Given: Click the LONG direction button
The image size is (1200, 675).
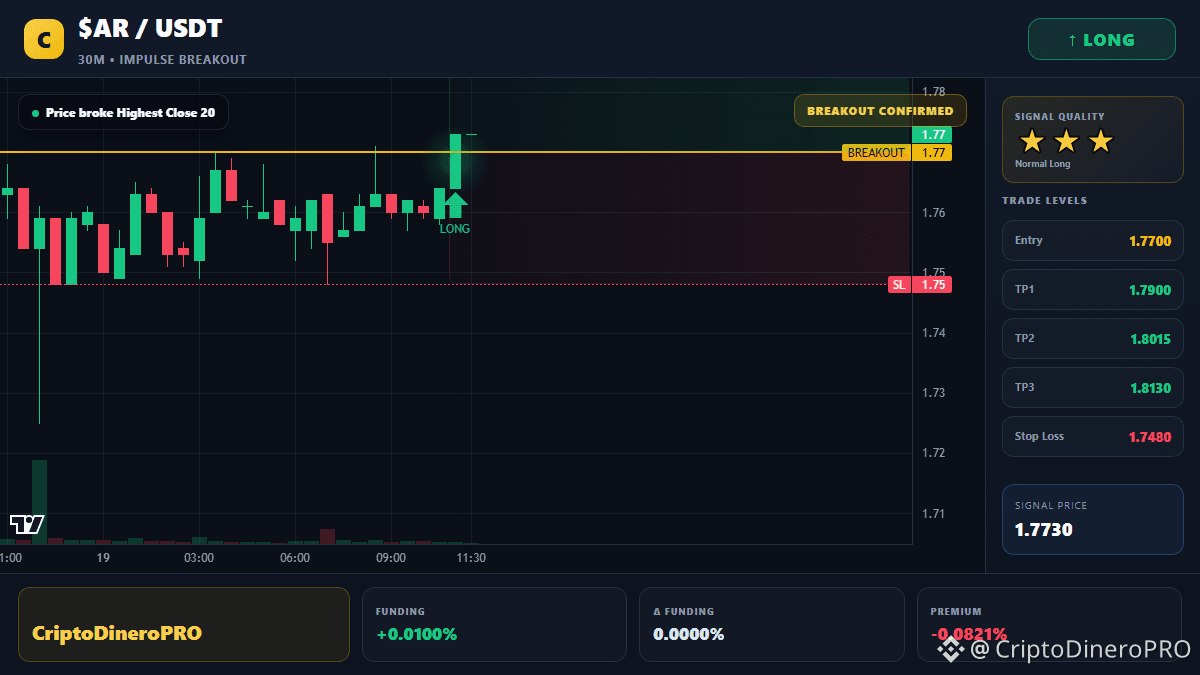Looking at the screenshot, I should [1102, 40].
